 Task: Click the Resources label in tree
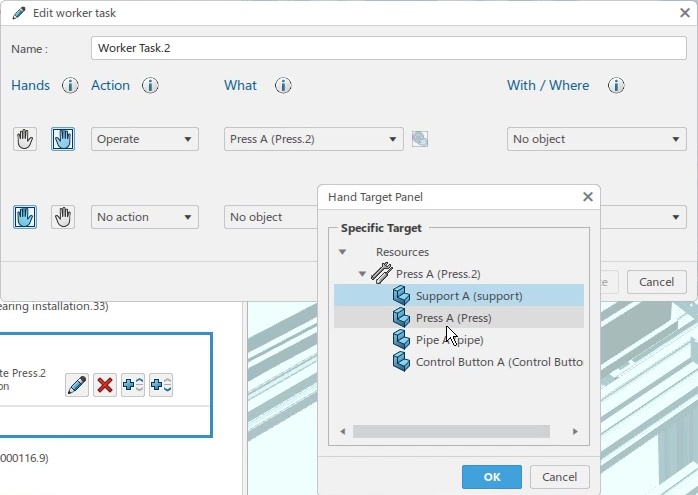click(402, 252)
